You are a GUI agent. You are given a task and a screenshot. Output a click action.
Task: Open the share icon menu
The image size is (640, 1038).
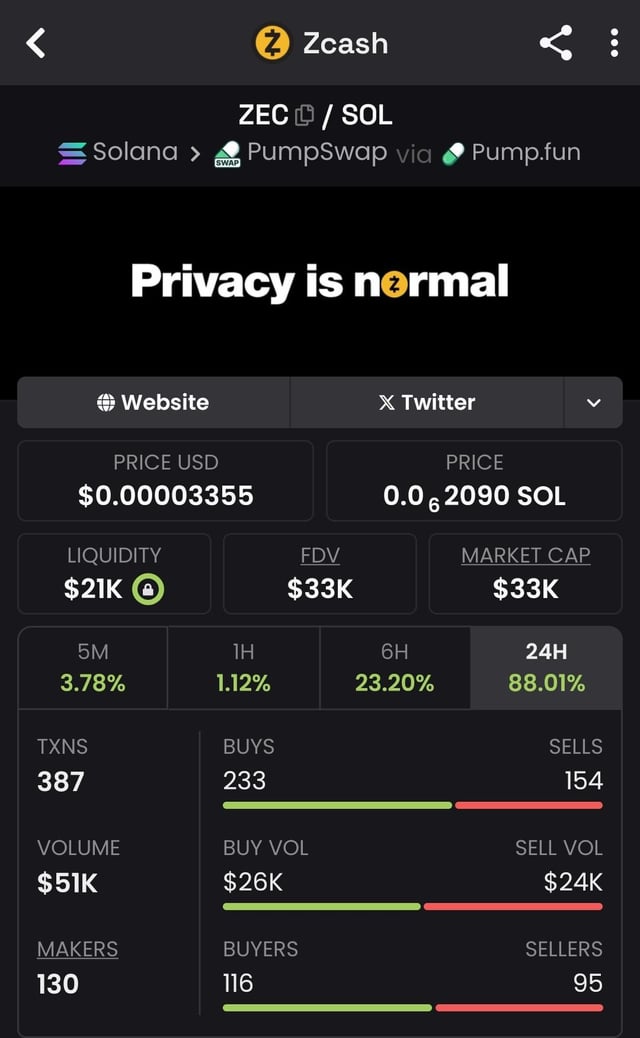[556, 43]
